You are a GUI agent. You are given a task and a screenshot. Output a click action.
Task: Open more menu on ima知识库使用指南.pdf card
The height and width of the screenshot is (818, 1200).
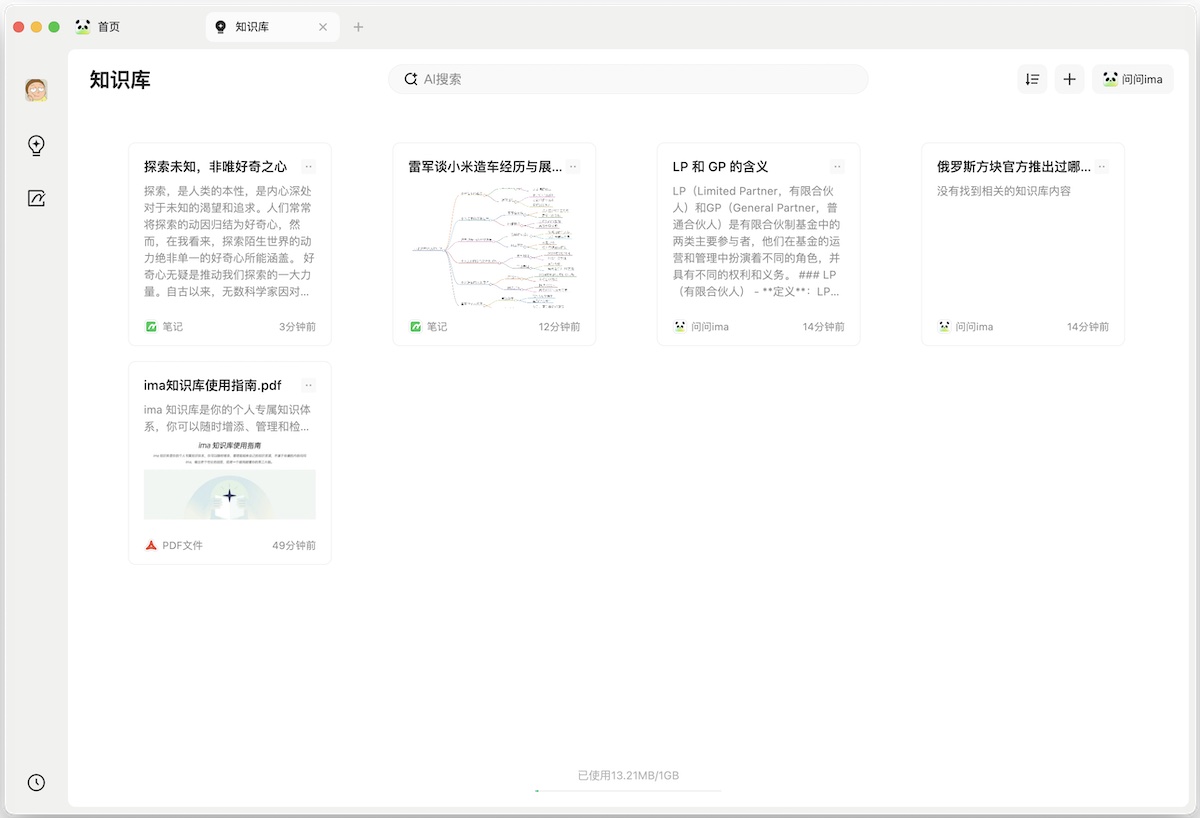(308, 385)
